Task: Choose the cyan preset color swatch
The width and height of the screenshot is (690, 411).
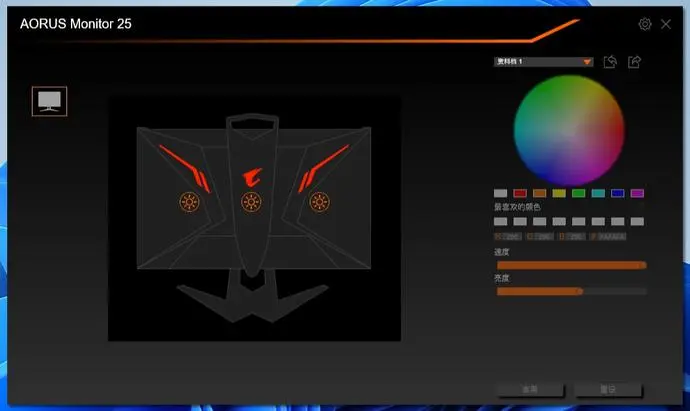Action: [x=598, y=193]
